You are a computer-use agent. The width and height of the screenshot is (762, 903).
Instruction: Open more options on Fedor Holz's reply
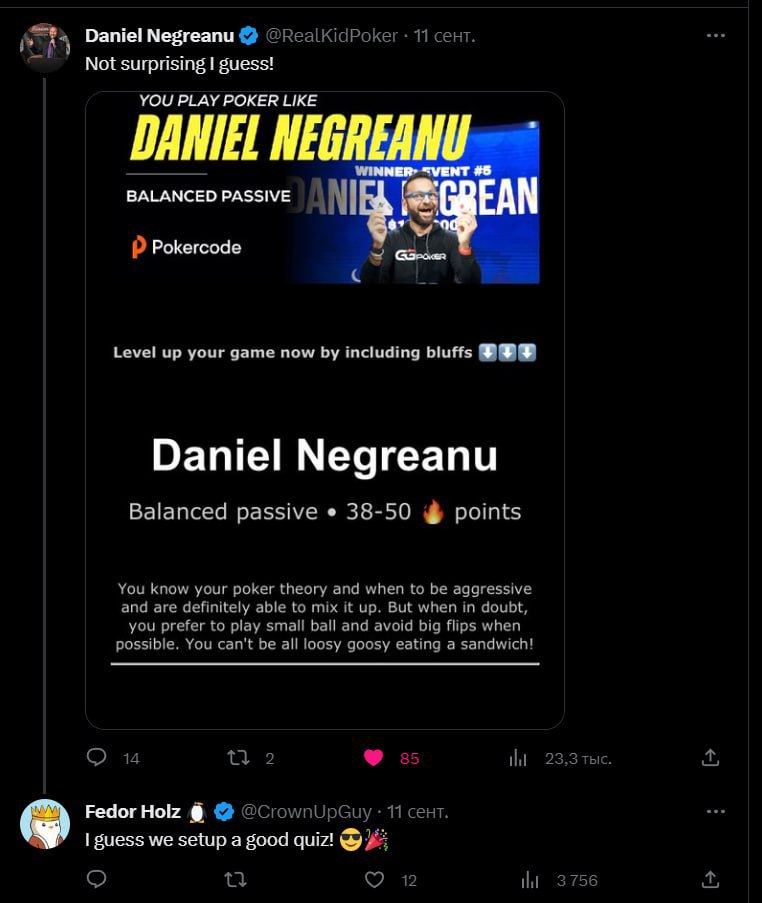pyautogui.click(x=715, y=811)
